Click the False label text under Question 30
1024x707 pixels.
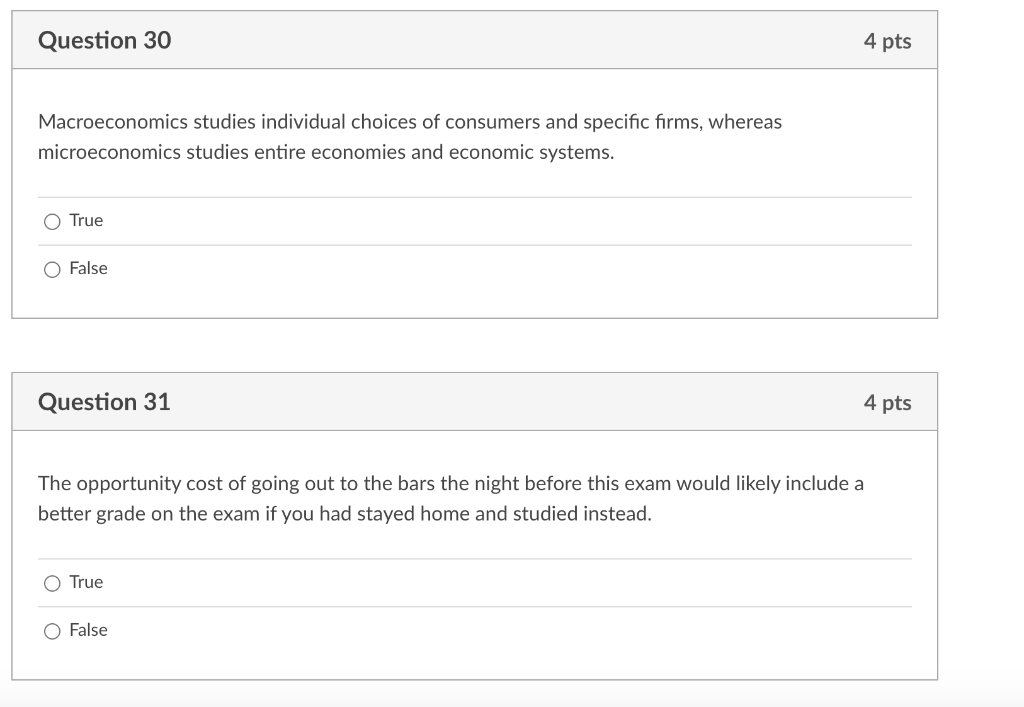pos(88,269)
